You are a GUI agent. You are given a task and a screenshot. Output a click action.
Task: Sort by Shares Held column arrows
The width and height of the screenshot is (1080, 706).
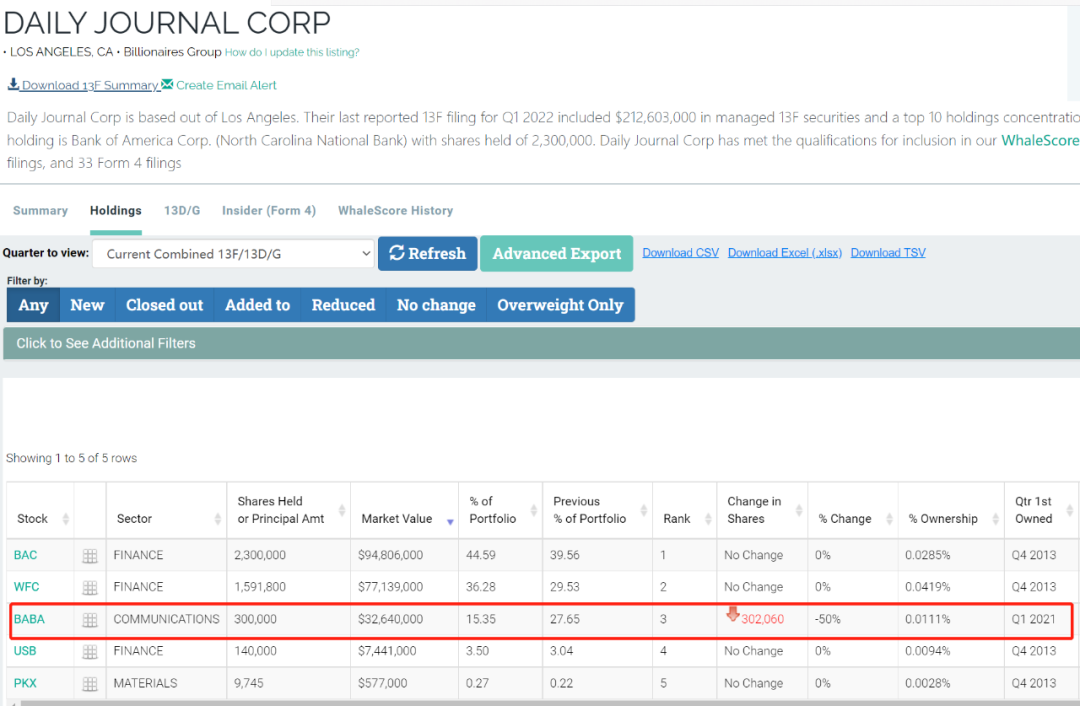click(x=342, y=510)
